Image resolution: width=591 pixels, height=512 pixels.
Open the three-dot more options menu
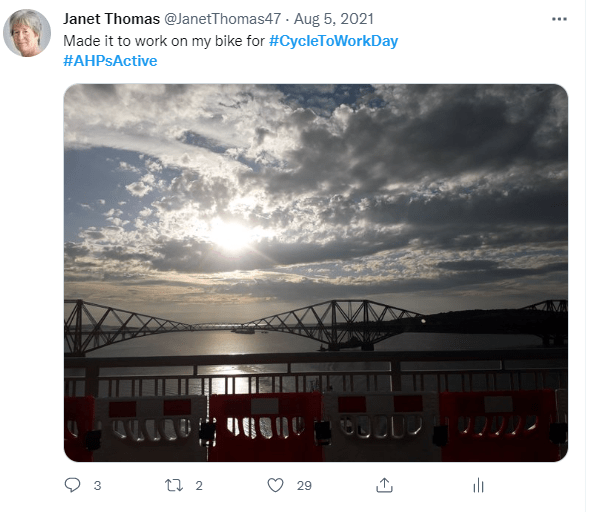pos(559,19)
